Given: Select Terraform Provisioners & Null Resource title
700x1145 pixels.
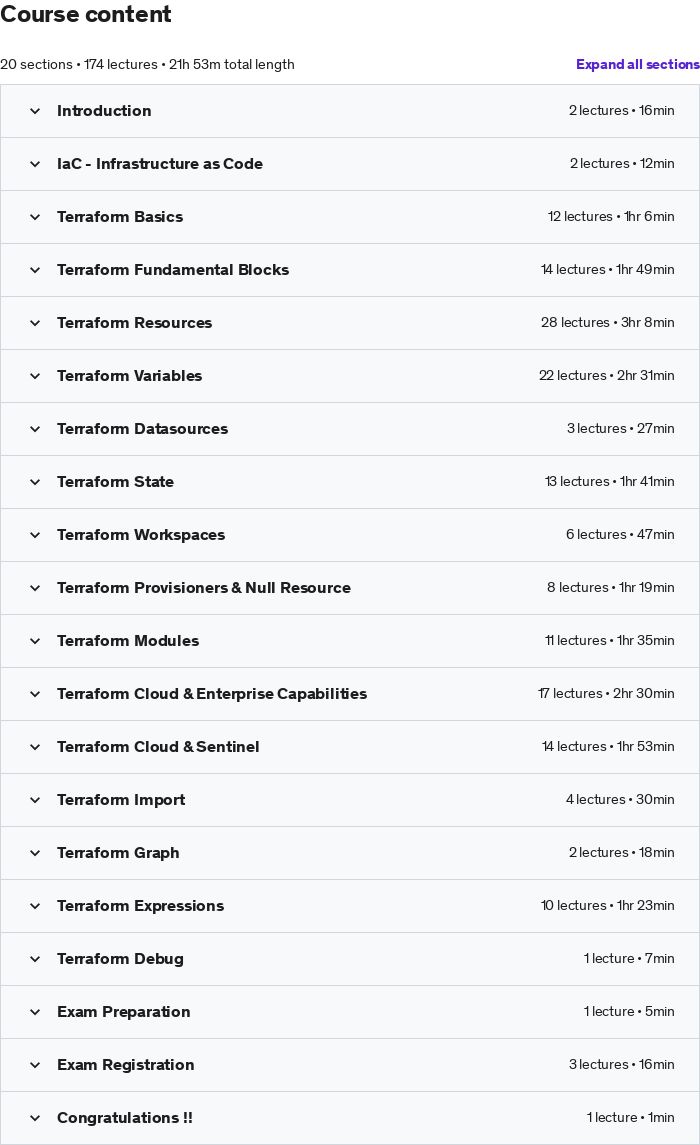Looking at the screenshot, I should point(204,588).
